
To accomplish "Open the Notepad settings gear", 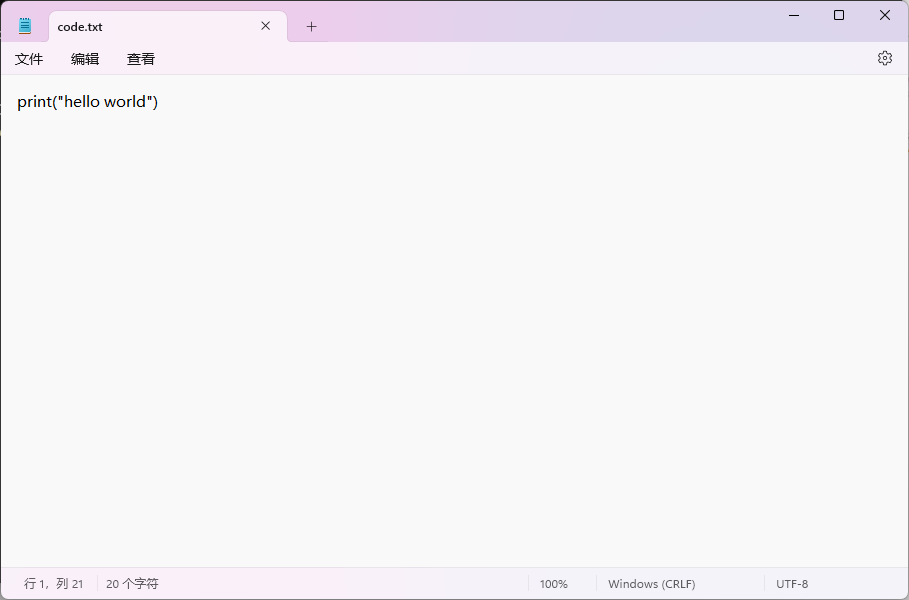I will 884,58.
